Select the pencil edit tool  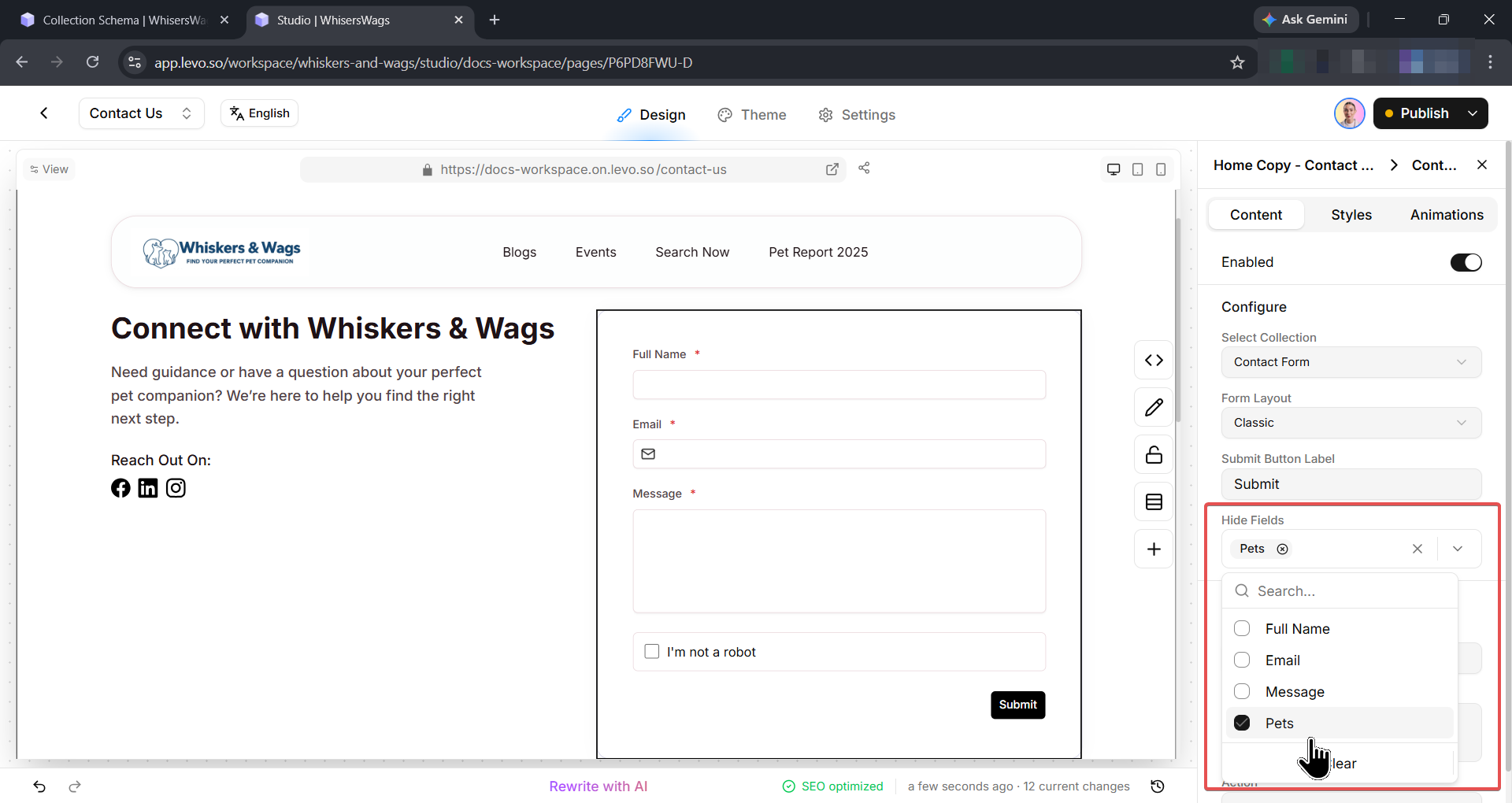pyautogui.click(x=1154, y=408)
